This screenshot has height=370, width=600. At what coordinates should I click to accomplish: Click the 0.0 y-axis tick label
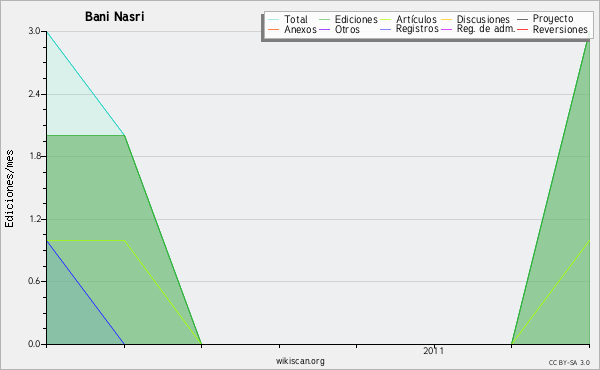[34, 344]
